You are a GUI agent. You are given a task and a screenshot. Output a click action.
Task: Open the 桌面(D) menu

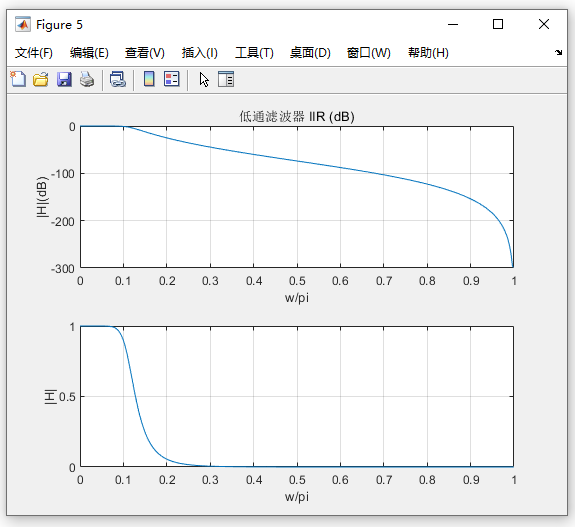tap(310, 53)
